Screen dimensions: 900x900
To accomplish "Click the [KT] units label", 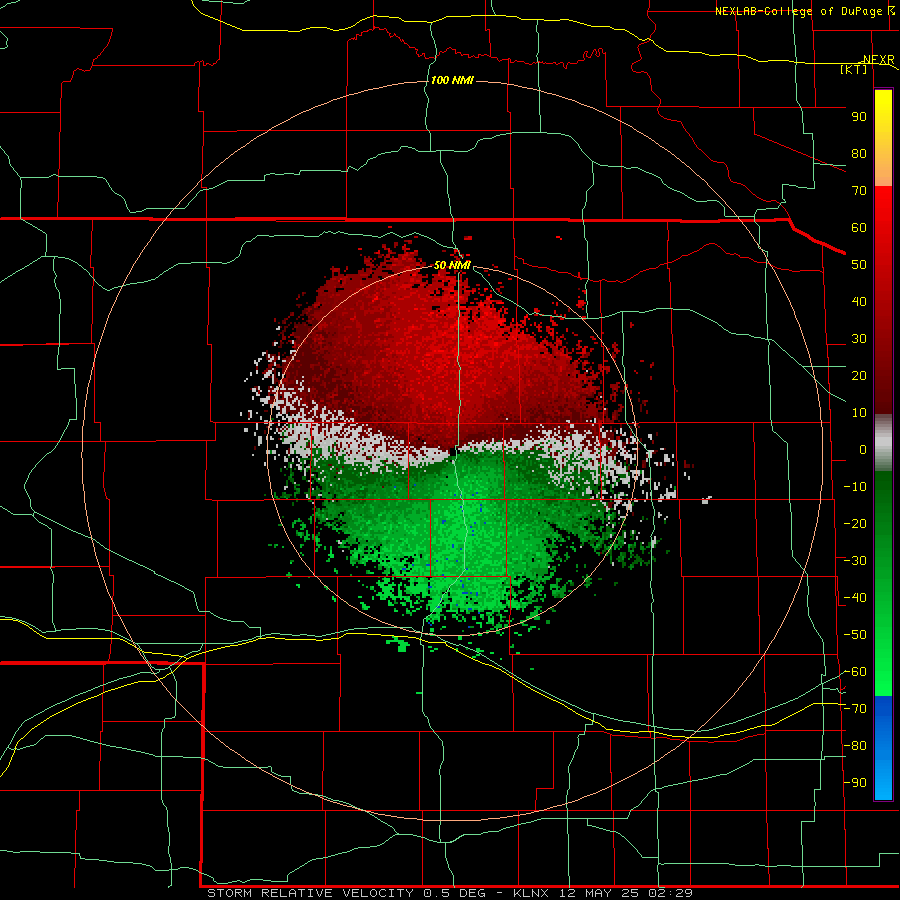I will tap(853, 69).
